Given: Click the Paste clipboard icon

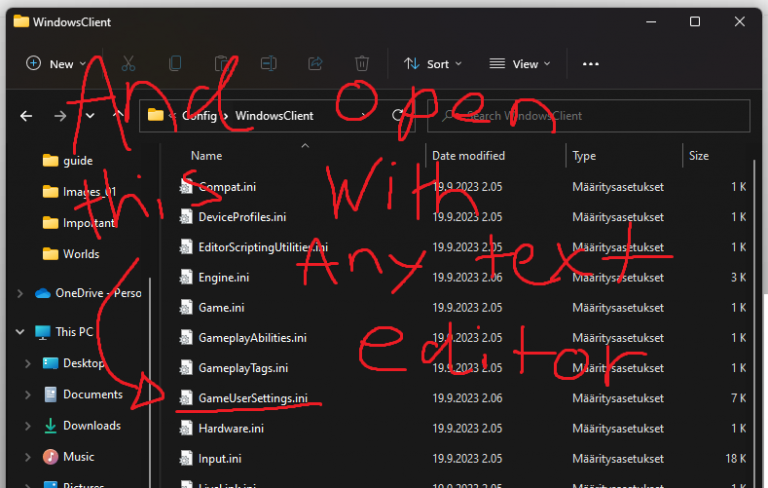Looking at the screenshot, I should 222,63.
